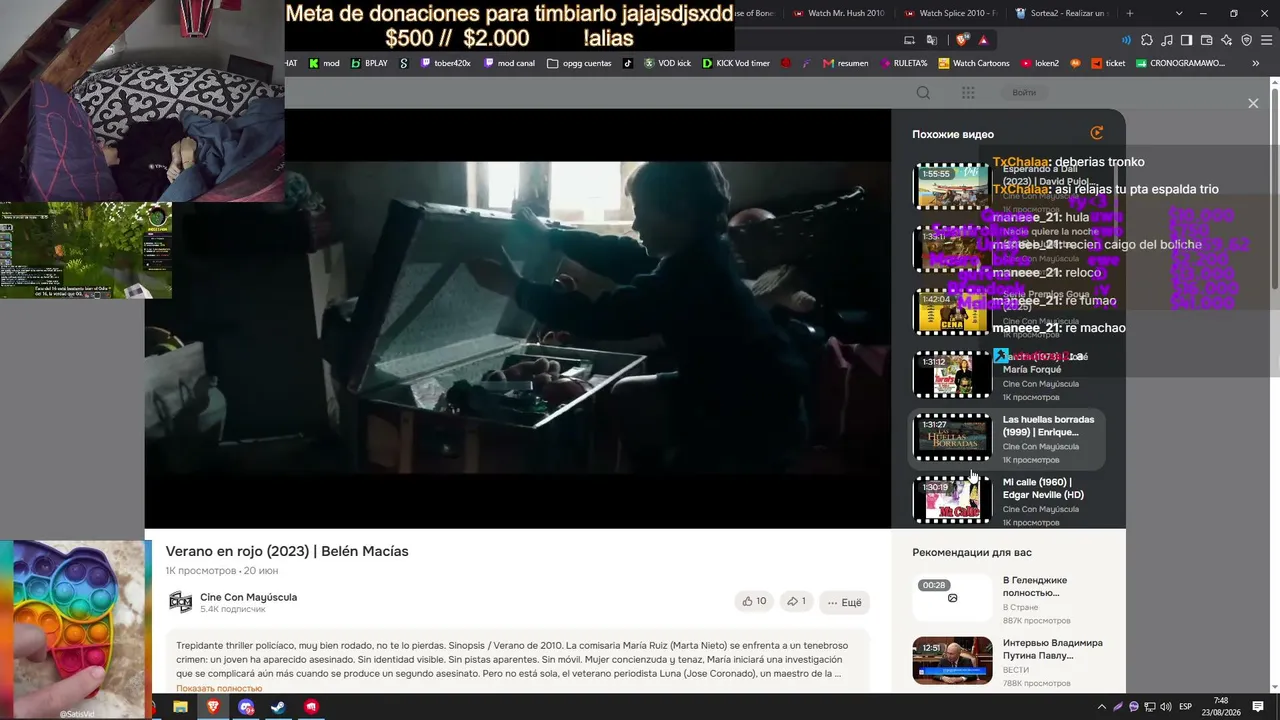
Task: Open the volume control in system tray
Action: point(1164,707)
